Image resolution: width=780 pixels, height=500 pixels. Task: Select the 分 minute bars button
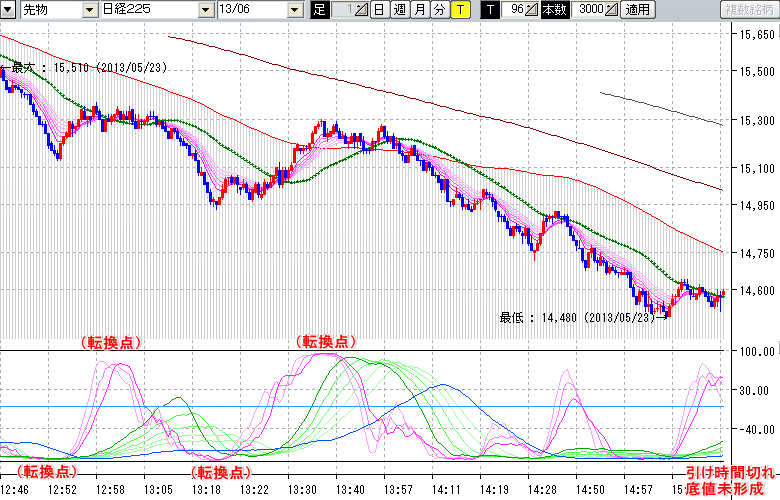click(439, 10)
